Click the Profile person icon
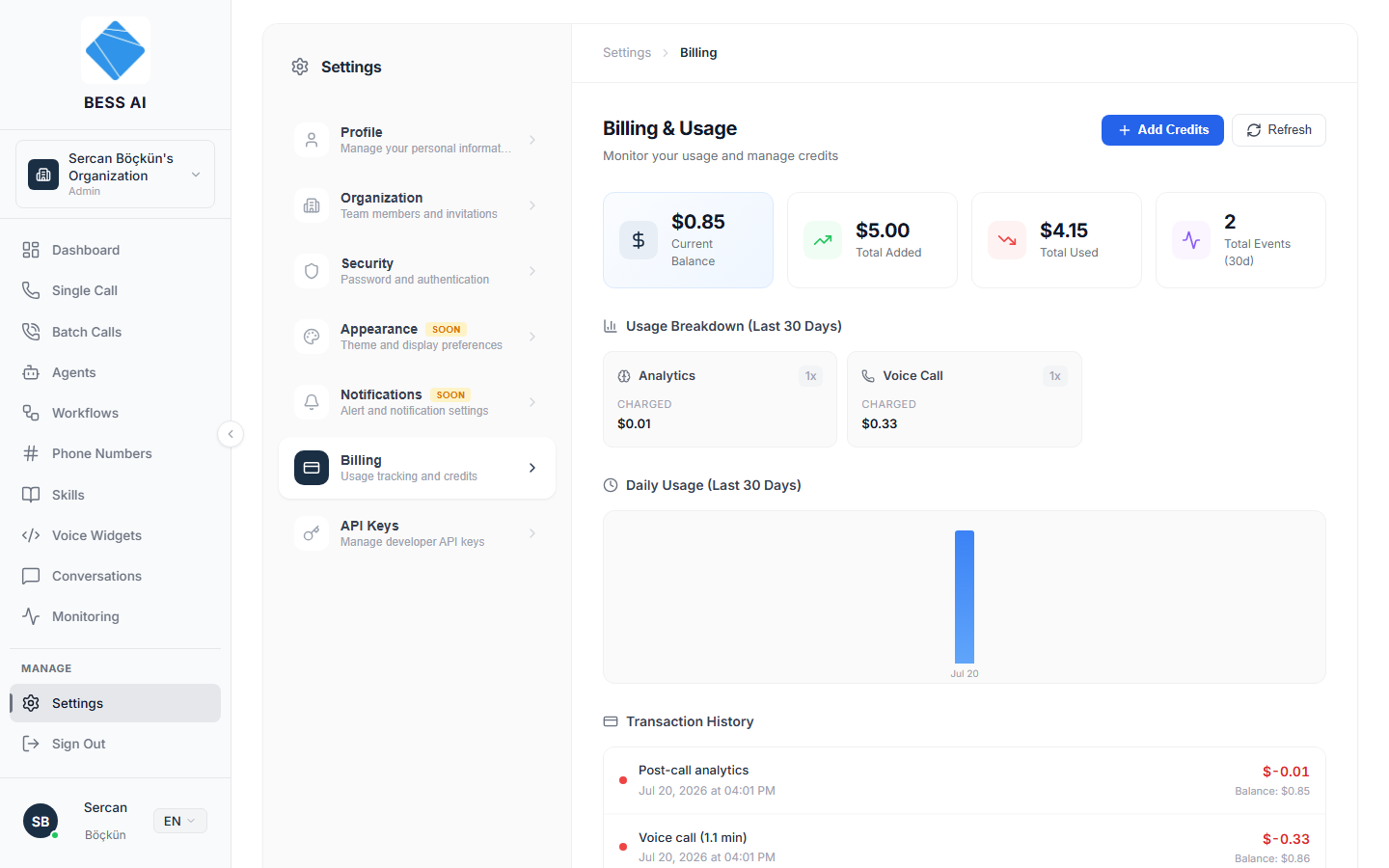Screen dimensions: 1389x868 [x=312, y=140]
